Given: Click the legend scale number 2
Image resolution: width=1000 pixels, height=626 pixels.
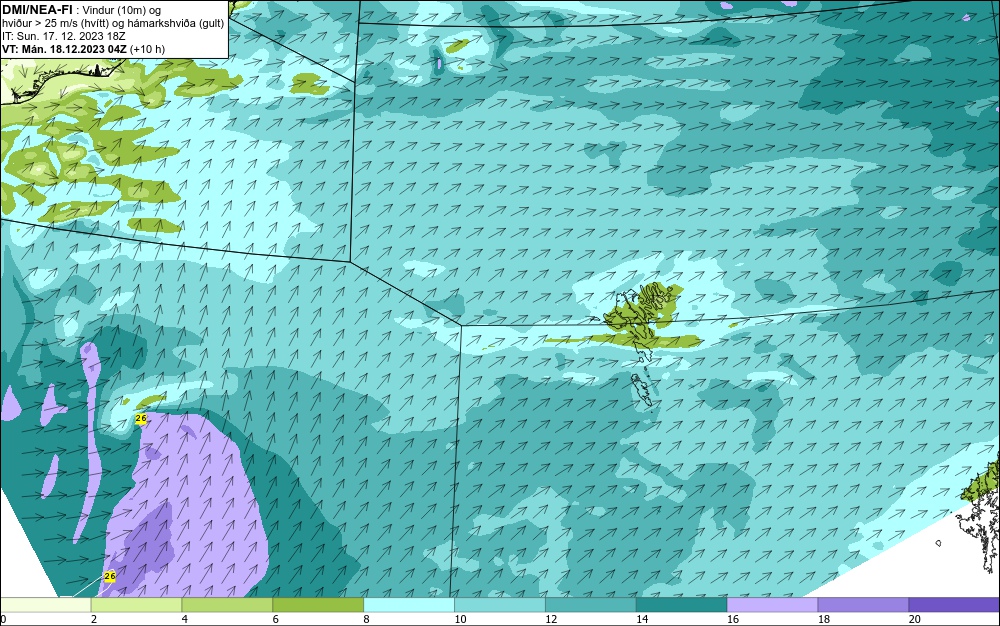Looking at the screenshot, I should click(x=94, y=619).
